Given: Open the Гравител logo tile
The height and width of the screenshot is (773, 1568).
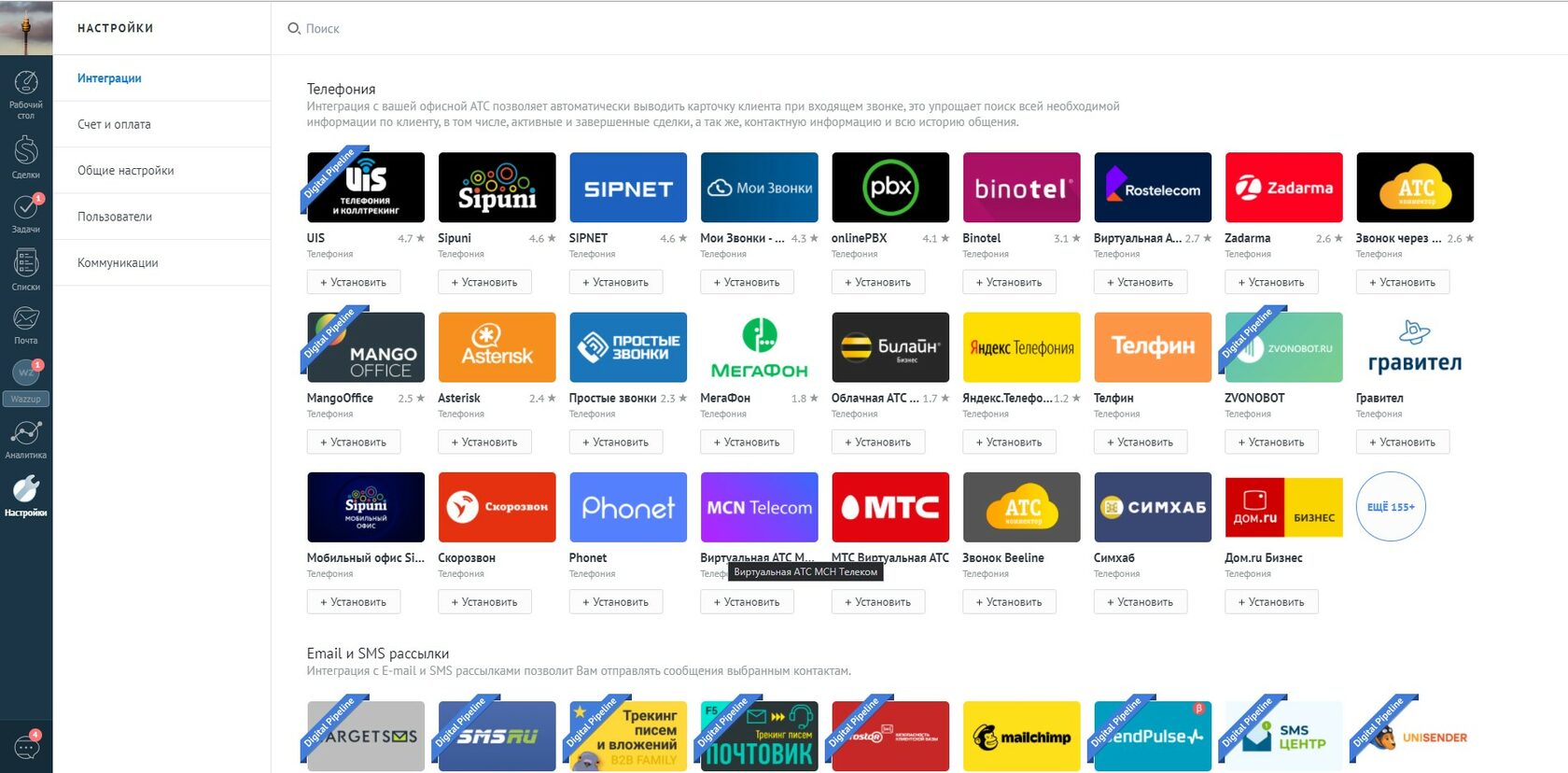Looking at the screenshot, I should 1415,347.
